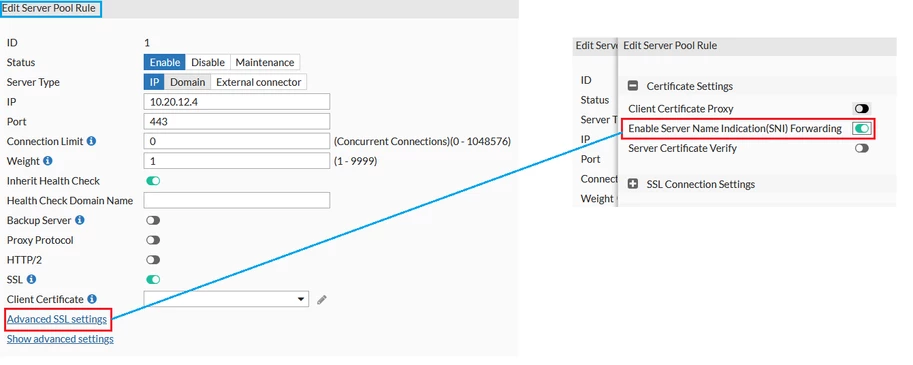
Task: Open the Connection Limit info icon
Action: (91, 141)
